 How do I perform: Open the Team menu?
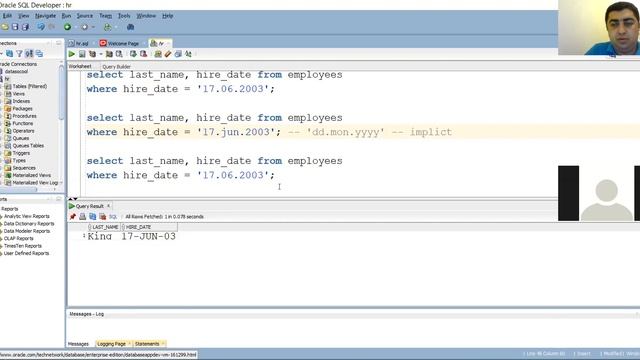point(105,16)
